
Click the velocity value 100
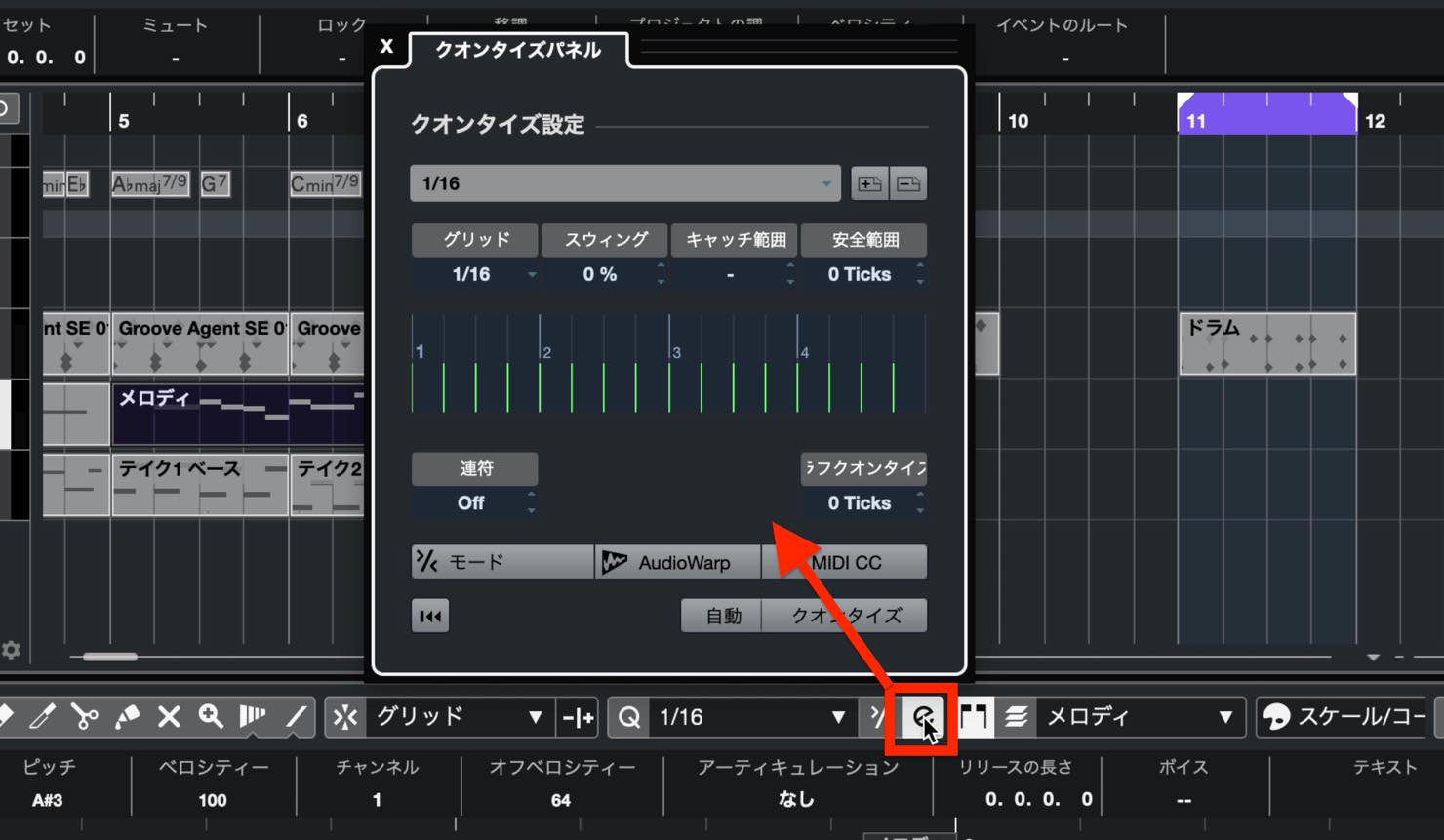(x=212, y=800)
